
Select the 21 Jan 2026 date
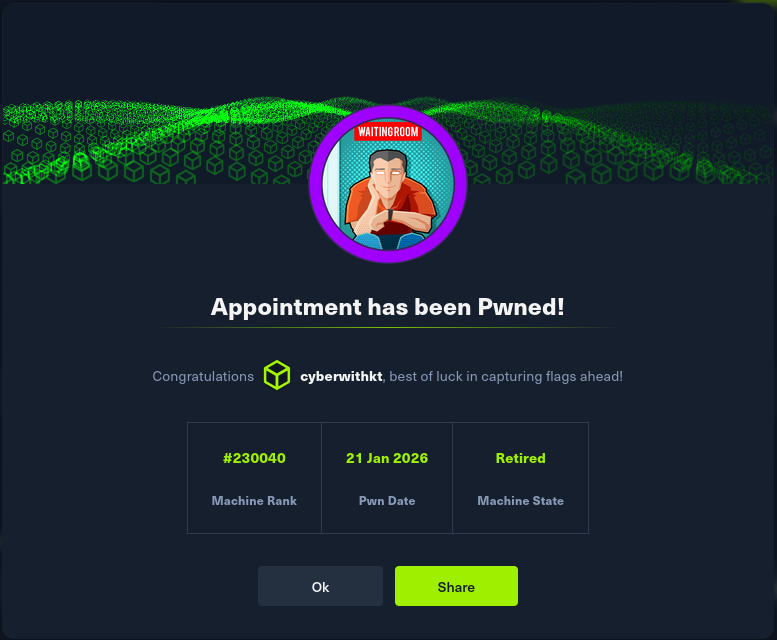387,458
